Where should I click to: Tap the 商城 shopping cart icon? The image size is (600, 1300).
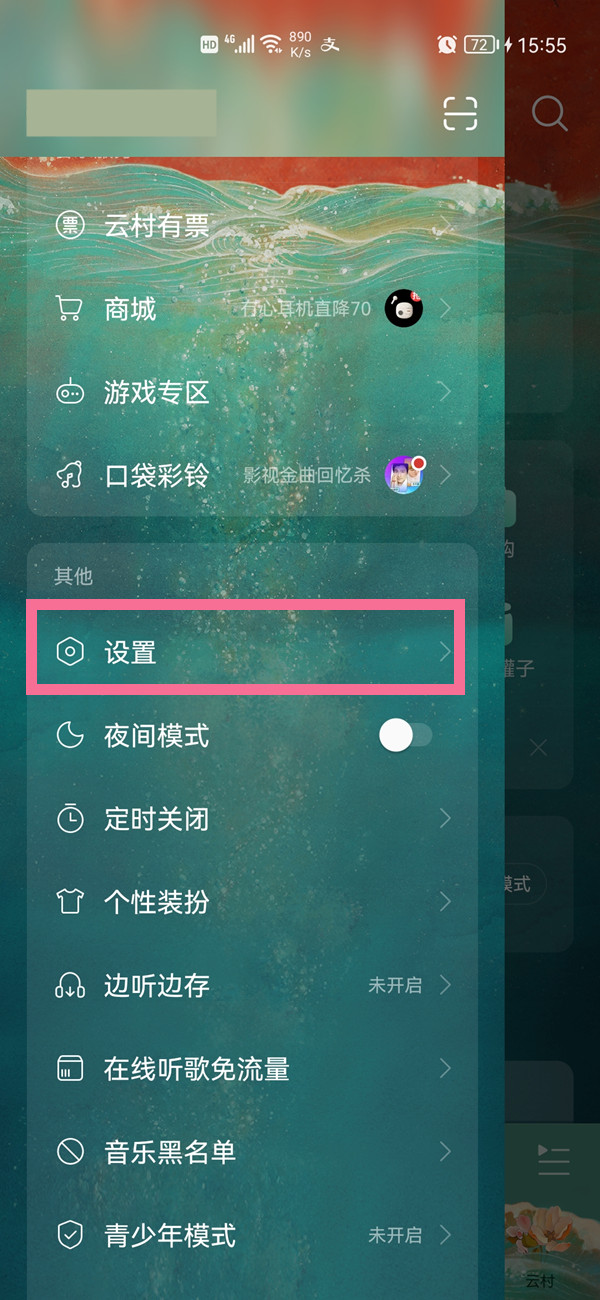[x=69, y=309]
